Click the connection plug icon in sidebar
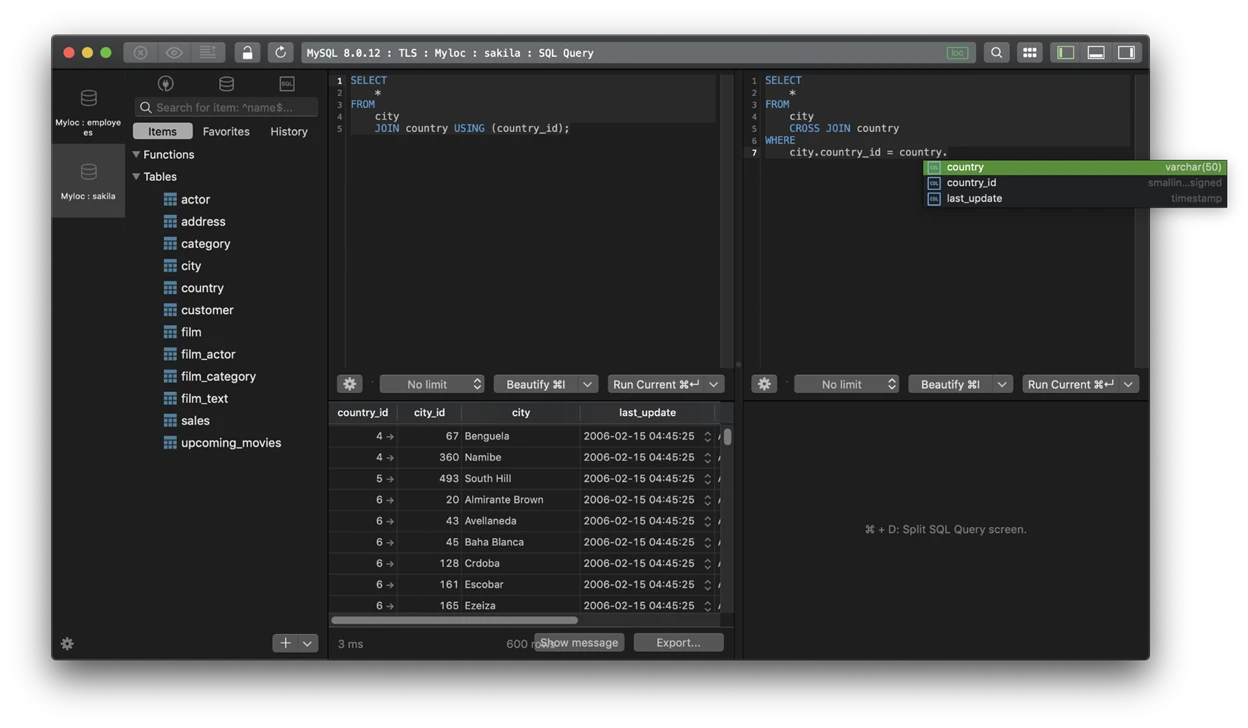Screen dimensions: 1248x728 point(166,83)
